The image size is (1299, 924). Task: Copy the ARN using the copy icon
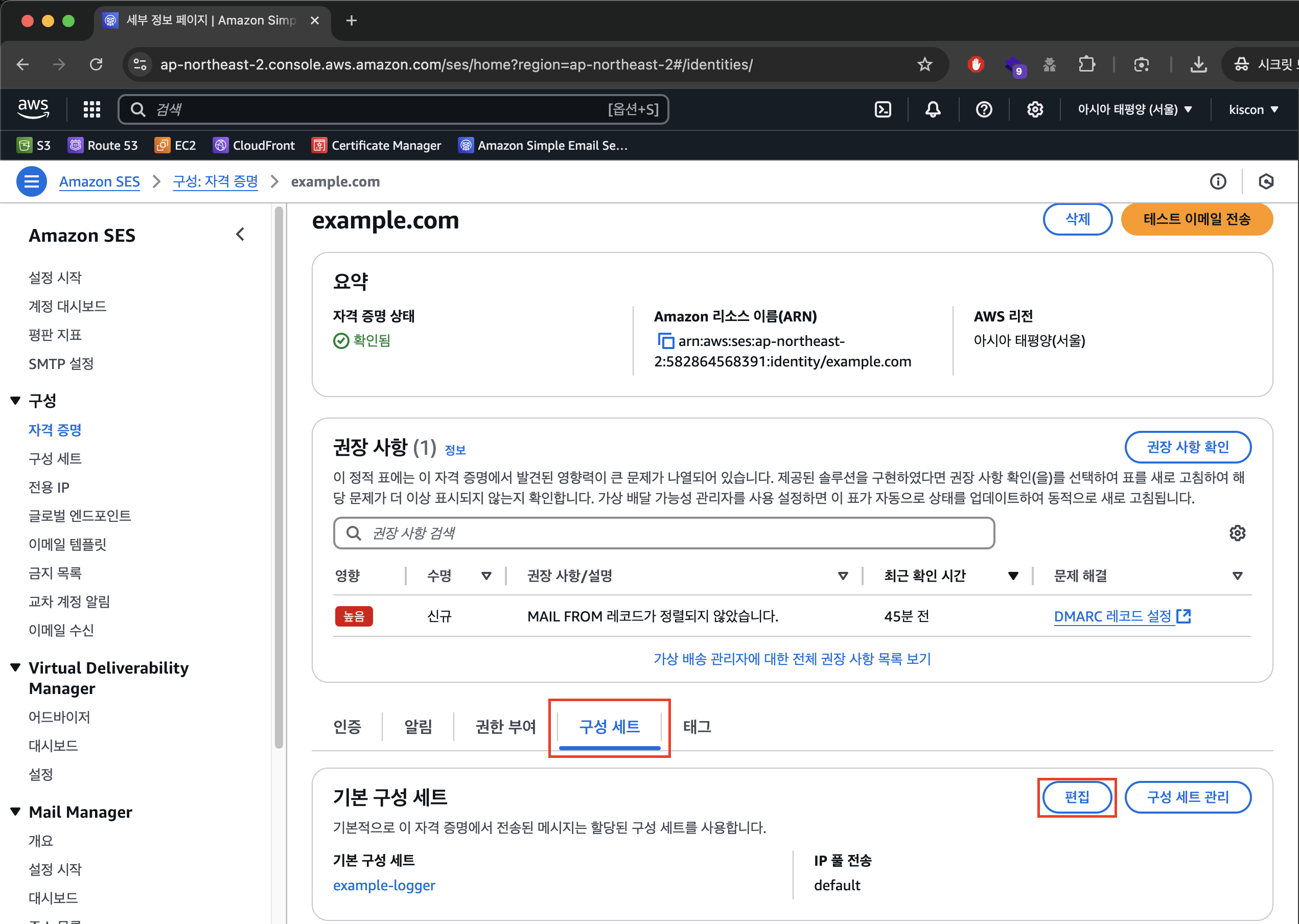[x=665, y=341]
